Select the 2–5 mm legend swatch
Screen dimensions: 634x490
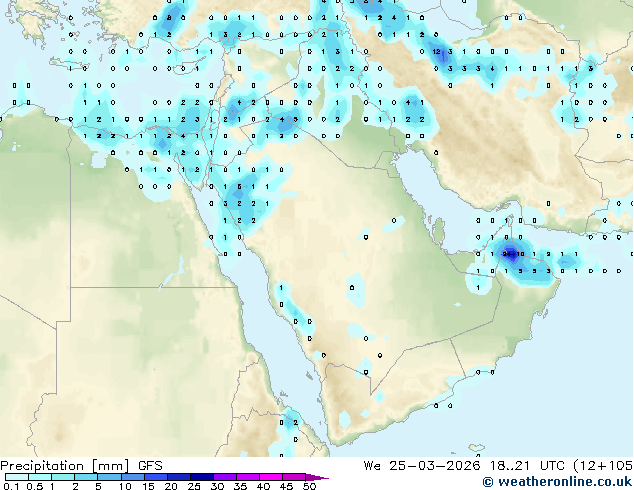coord(86,477)
